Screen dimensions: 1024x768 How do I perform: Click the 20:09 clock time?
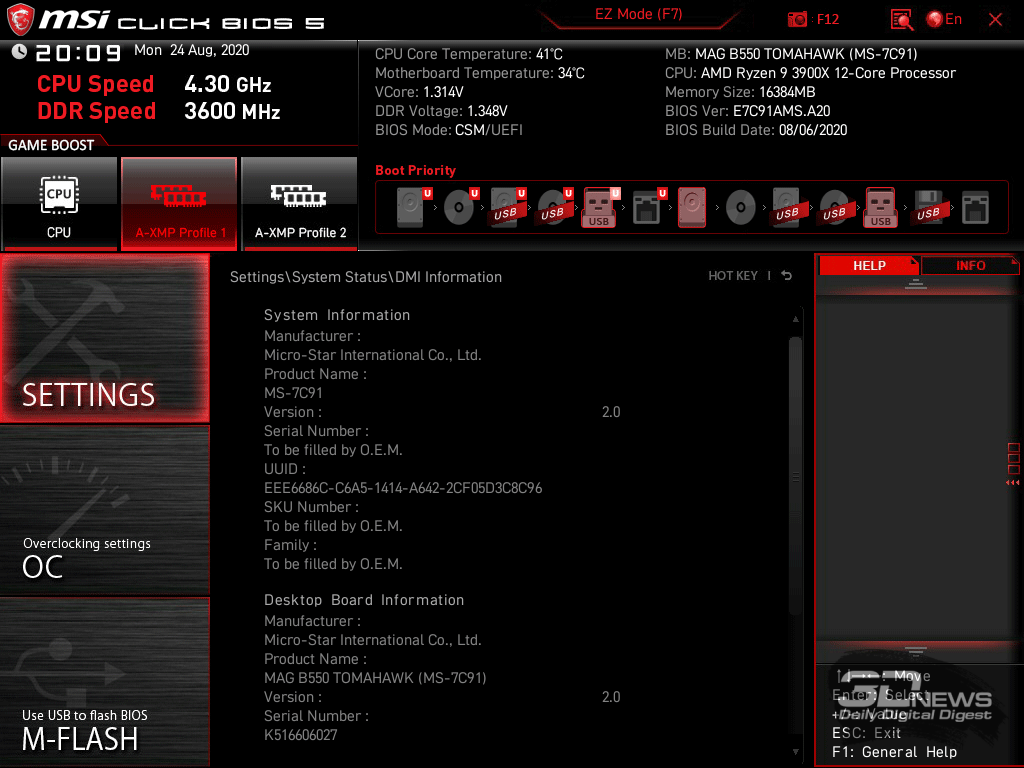pyautogui.click(x=78, y=53)
